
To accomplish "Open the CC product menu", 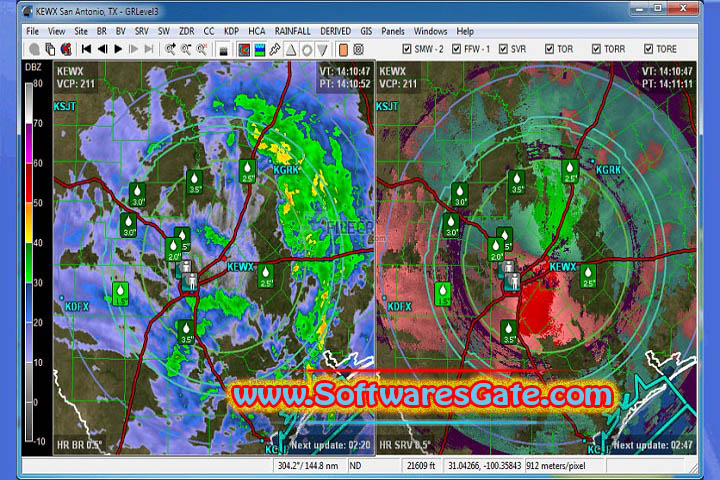I will pyautogui.click(x=208, y=31).
